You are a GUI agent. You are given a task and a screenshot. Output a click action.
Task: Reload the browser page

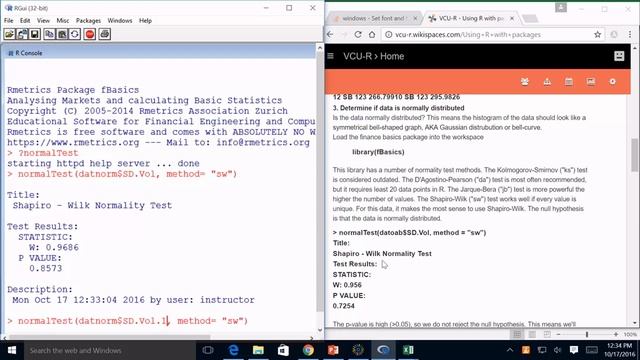[x=358, y=35]
